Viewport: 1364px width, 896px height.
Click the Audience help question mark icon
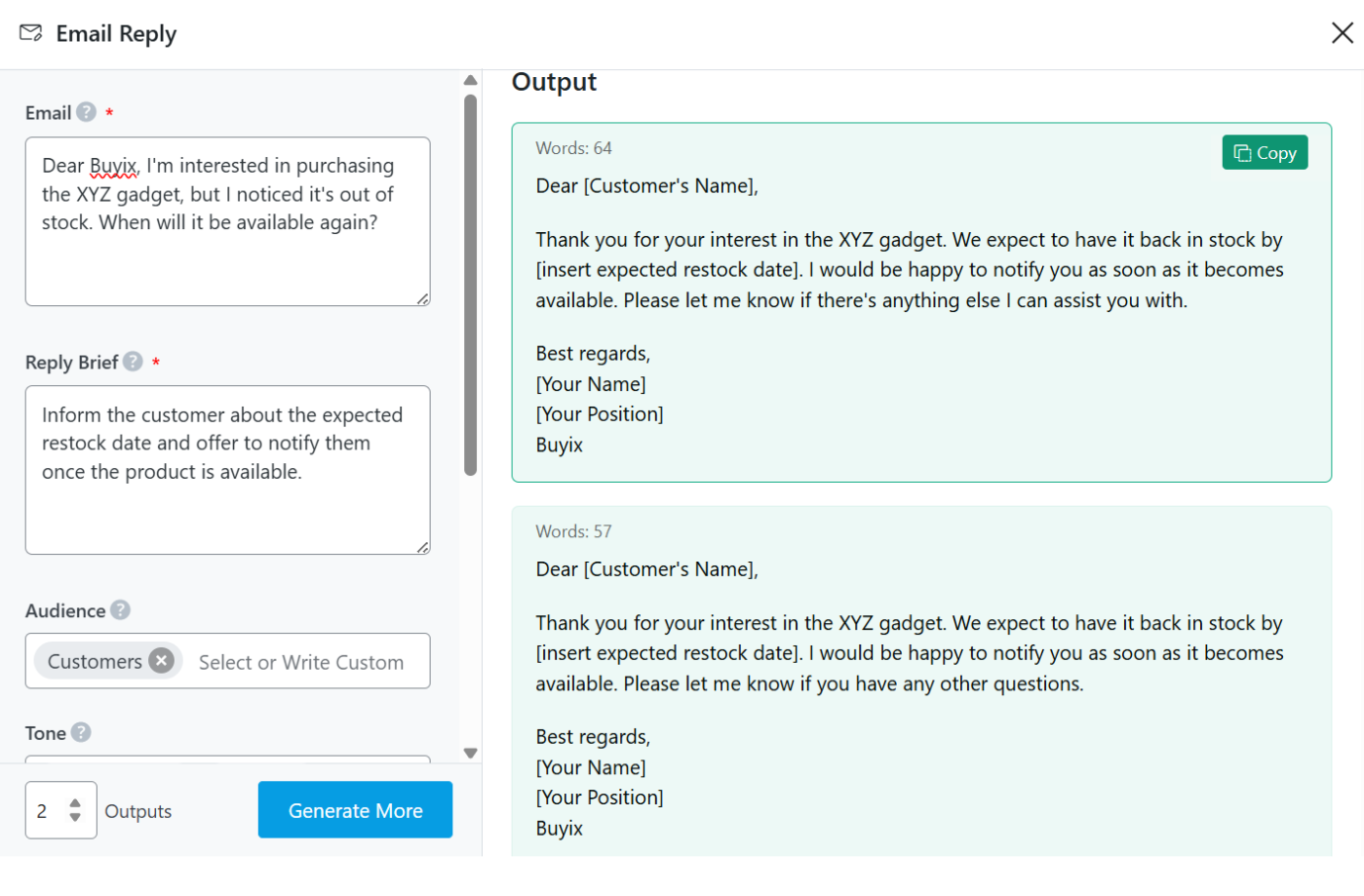120,610
